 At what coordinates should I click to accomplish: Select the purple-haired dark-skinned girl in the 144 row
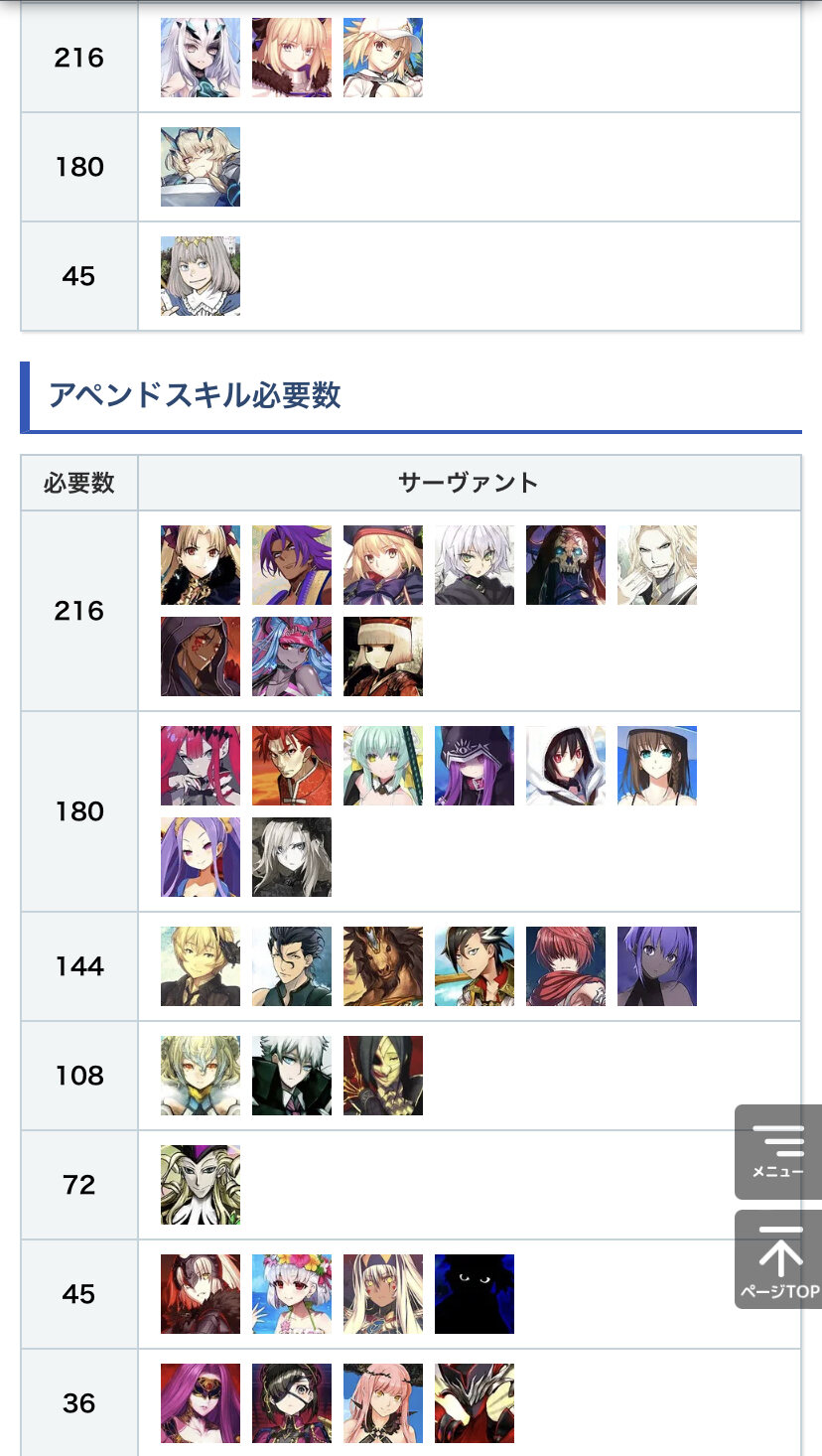[x=657, y=966]
